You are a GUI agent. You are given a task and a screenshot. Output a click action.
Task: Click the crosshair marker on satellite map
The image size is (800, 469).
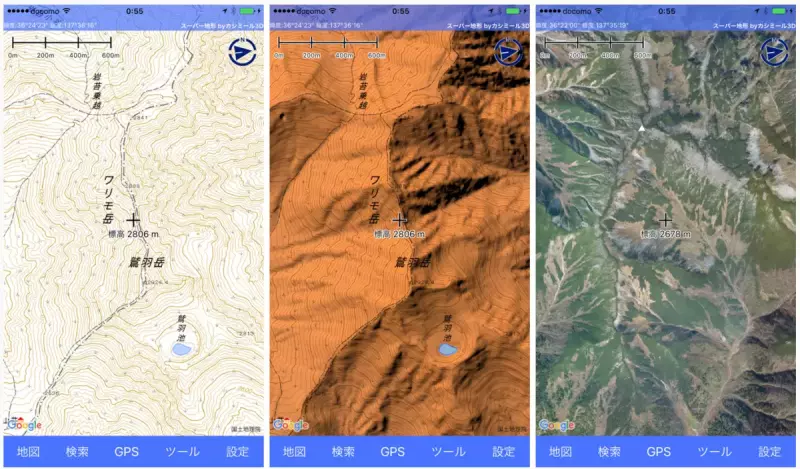665,220
